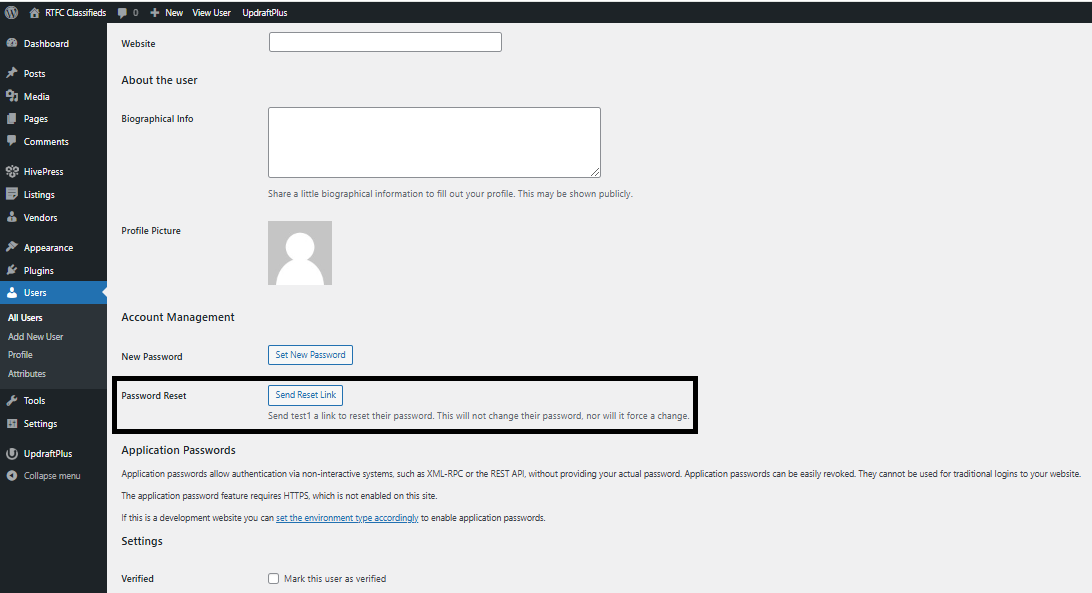Click the Appearance brush icon
Viewport: 1092px width, 593px height.
12,247
